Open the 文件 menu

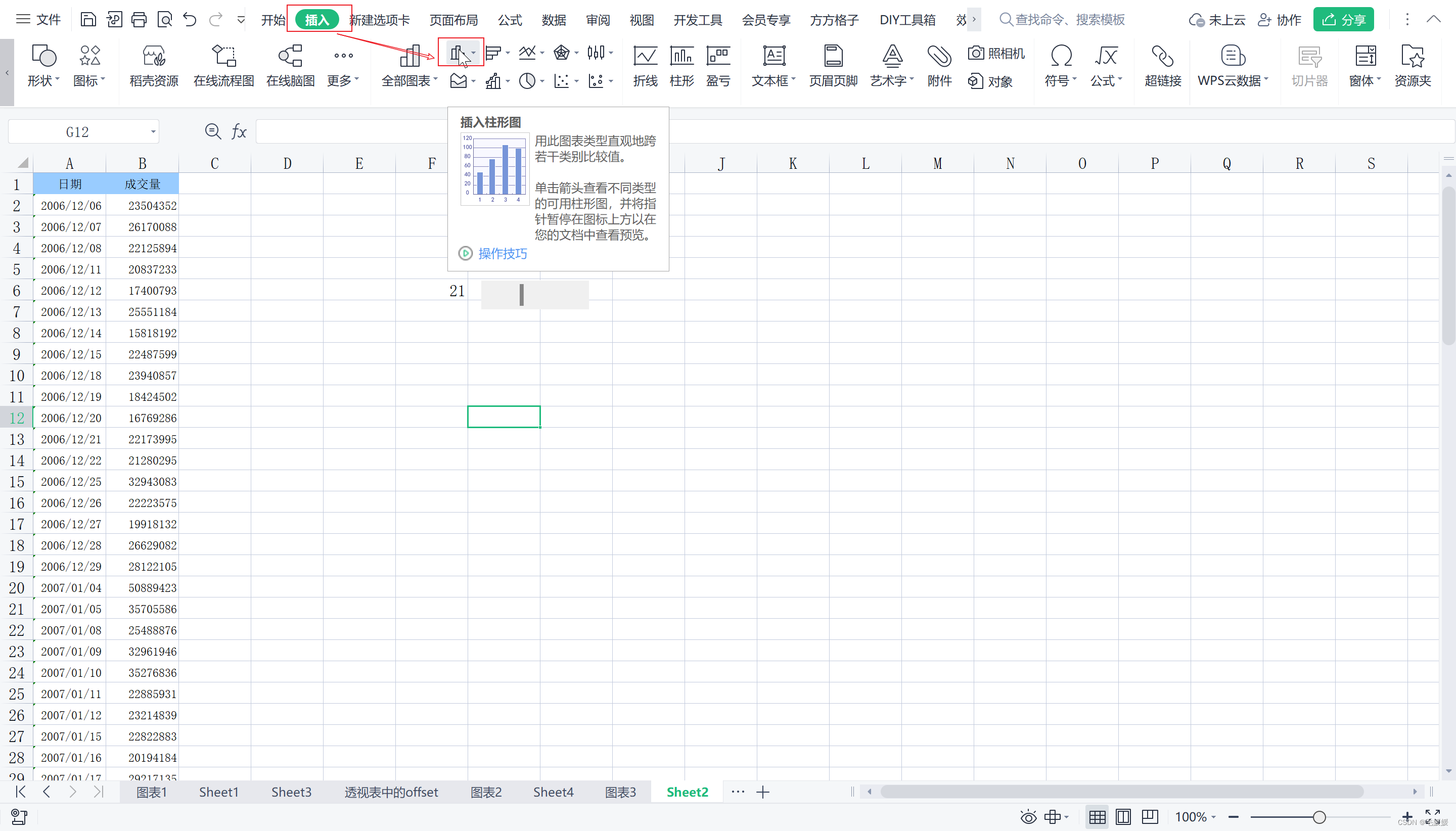[38, 20]
